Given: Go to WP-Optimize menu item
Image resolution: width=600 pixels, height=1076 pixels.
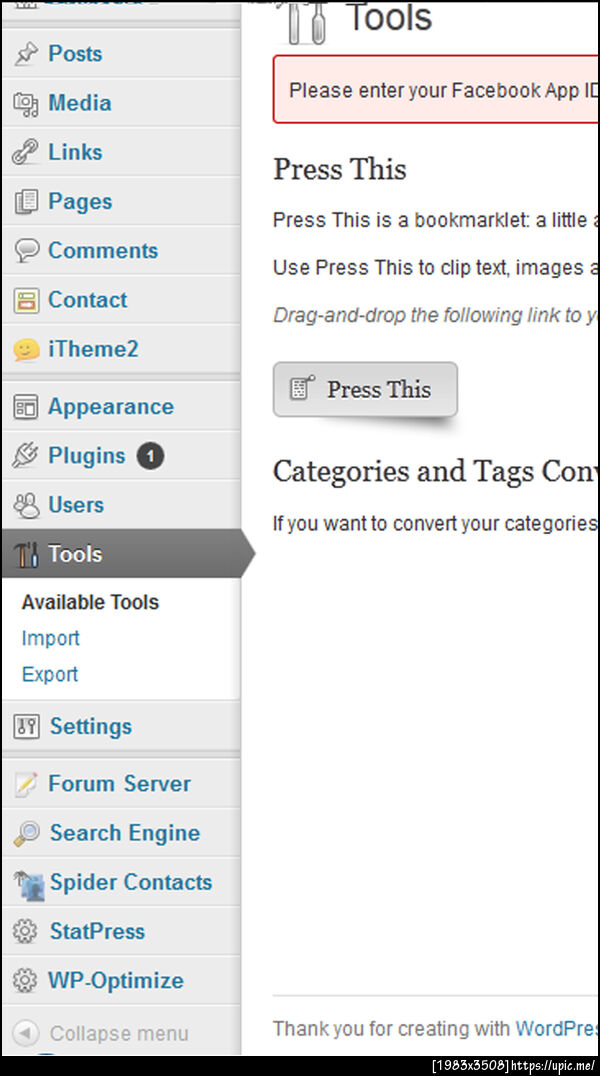Looking at the screenshot, I should pyautogui.click(x=116, y=981).
